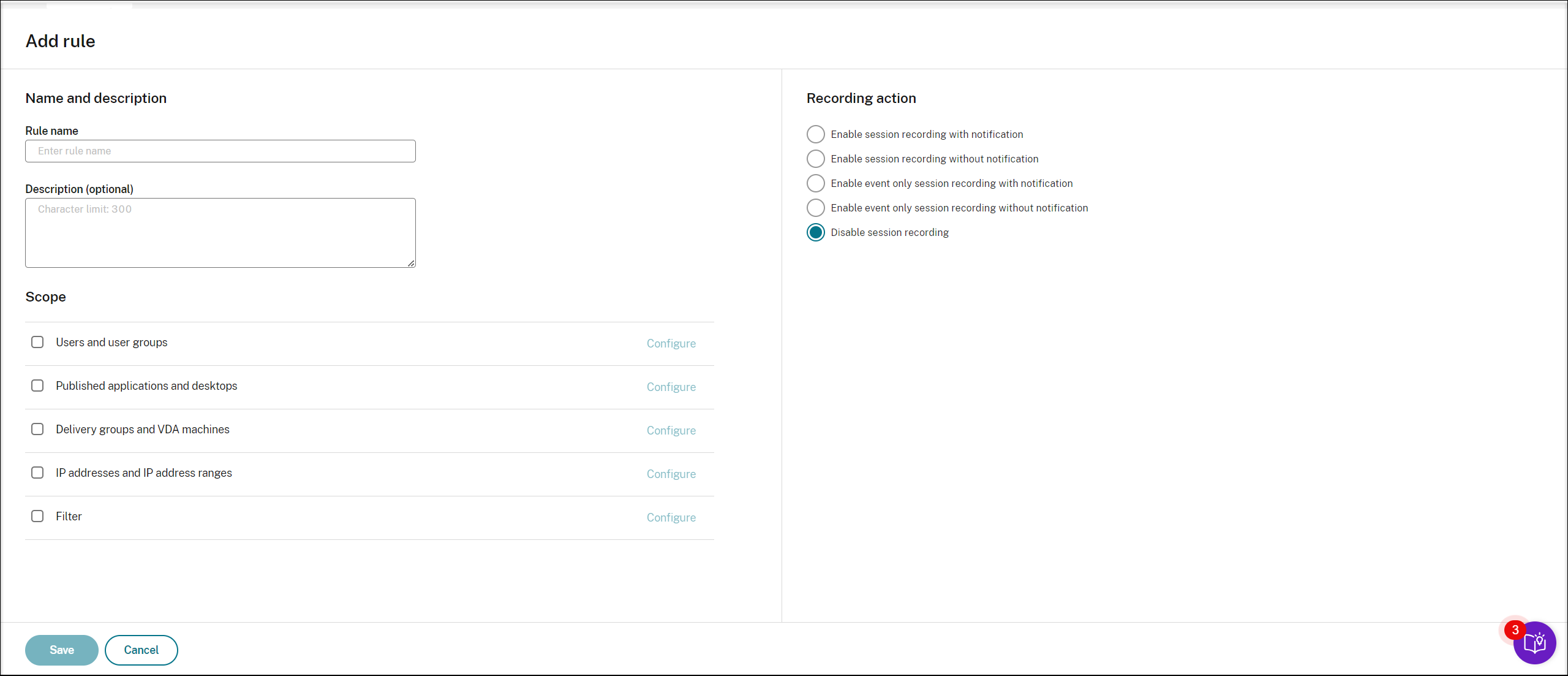Screen dimensions: 1568x676
Task: Choose Enable session recording without notification
Action: [x=816, y=159]
